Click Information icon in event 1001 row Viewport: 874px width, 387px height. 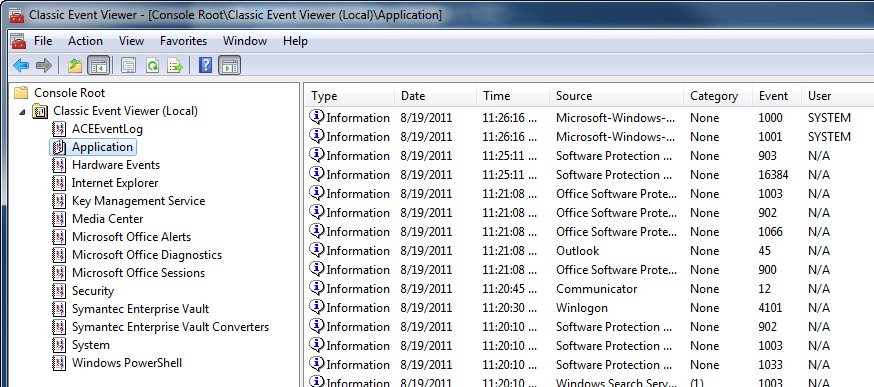coord(317,136)
